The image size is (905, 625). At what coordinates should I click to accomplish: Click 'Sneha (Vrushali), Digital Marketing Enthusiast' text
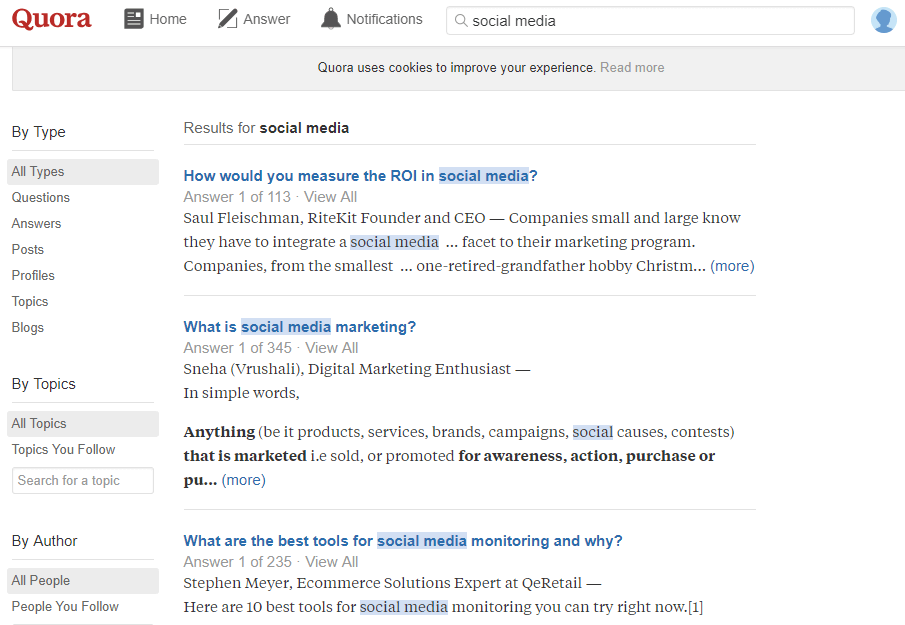tap(347, 369)
